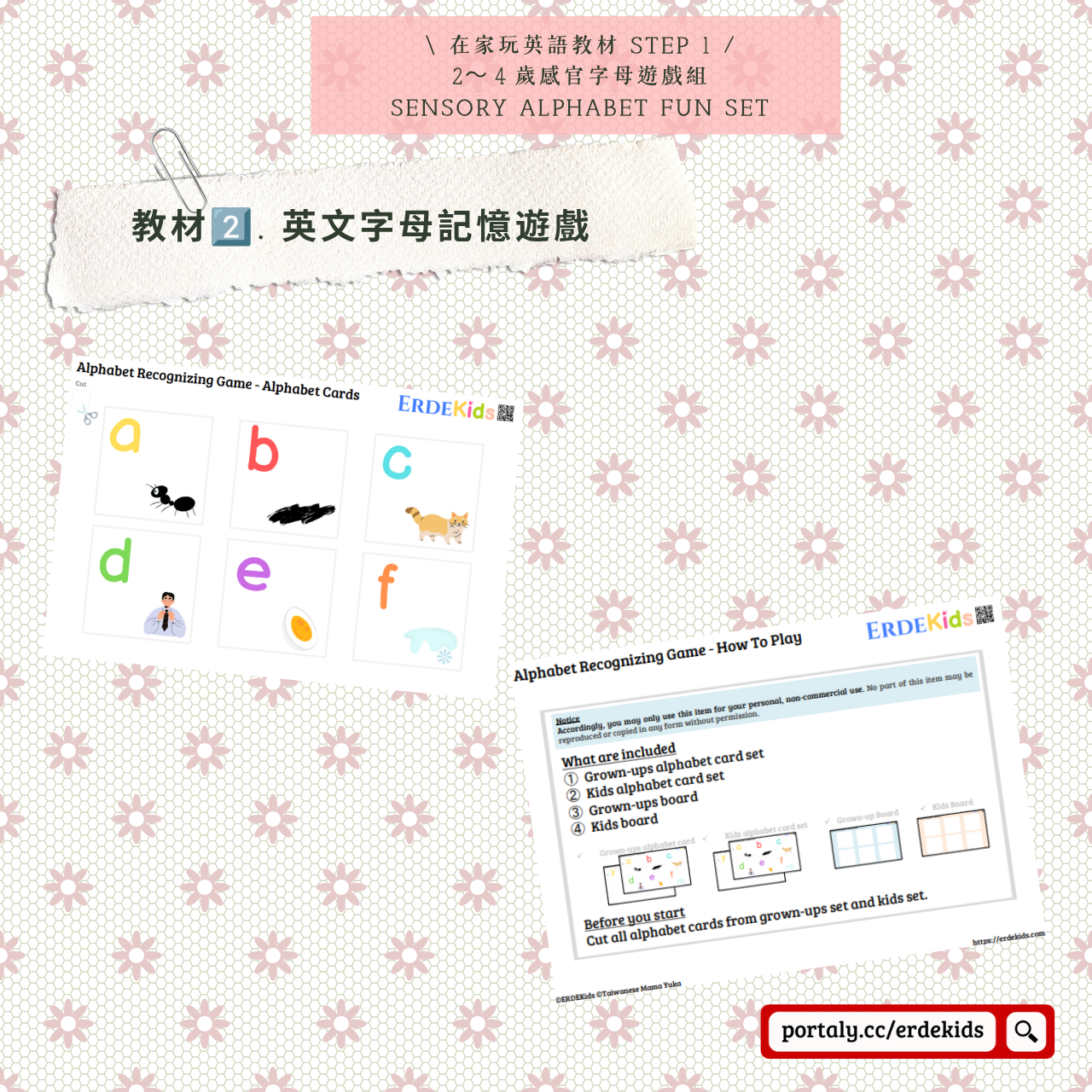Select the purple letter e
The image size is (1092, 1092).
click(x=253, y=572)
